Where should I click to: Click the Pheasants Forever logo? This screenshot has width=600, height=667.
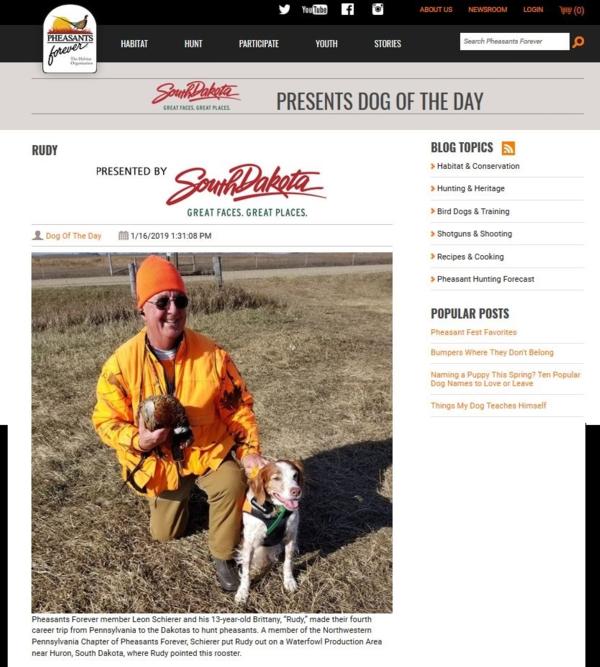70,39
